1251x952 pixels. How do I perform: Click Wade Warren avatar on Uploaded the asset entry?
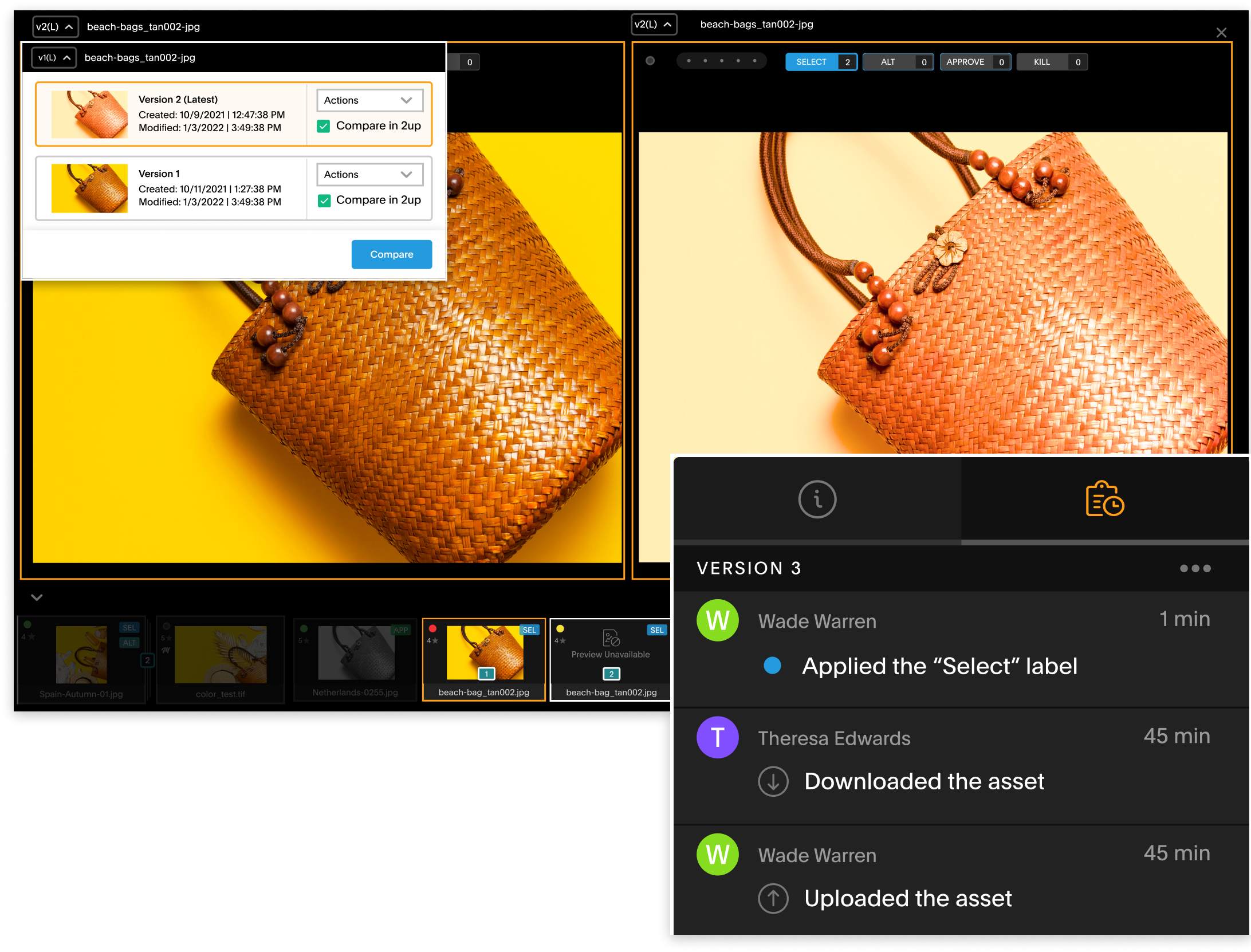click(717, 854)
